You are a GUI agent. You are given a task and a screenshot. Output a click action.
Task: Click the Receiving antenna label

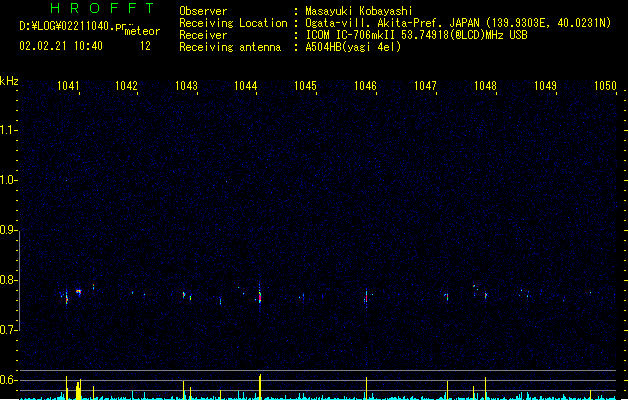coord(230,47)
